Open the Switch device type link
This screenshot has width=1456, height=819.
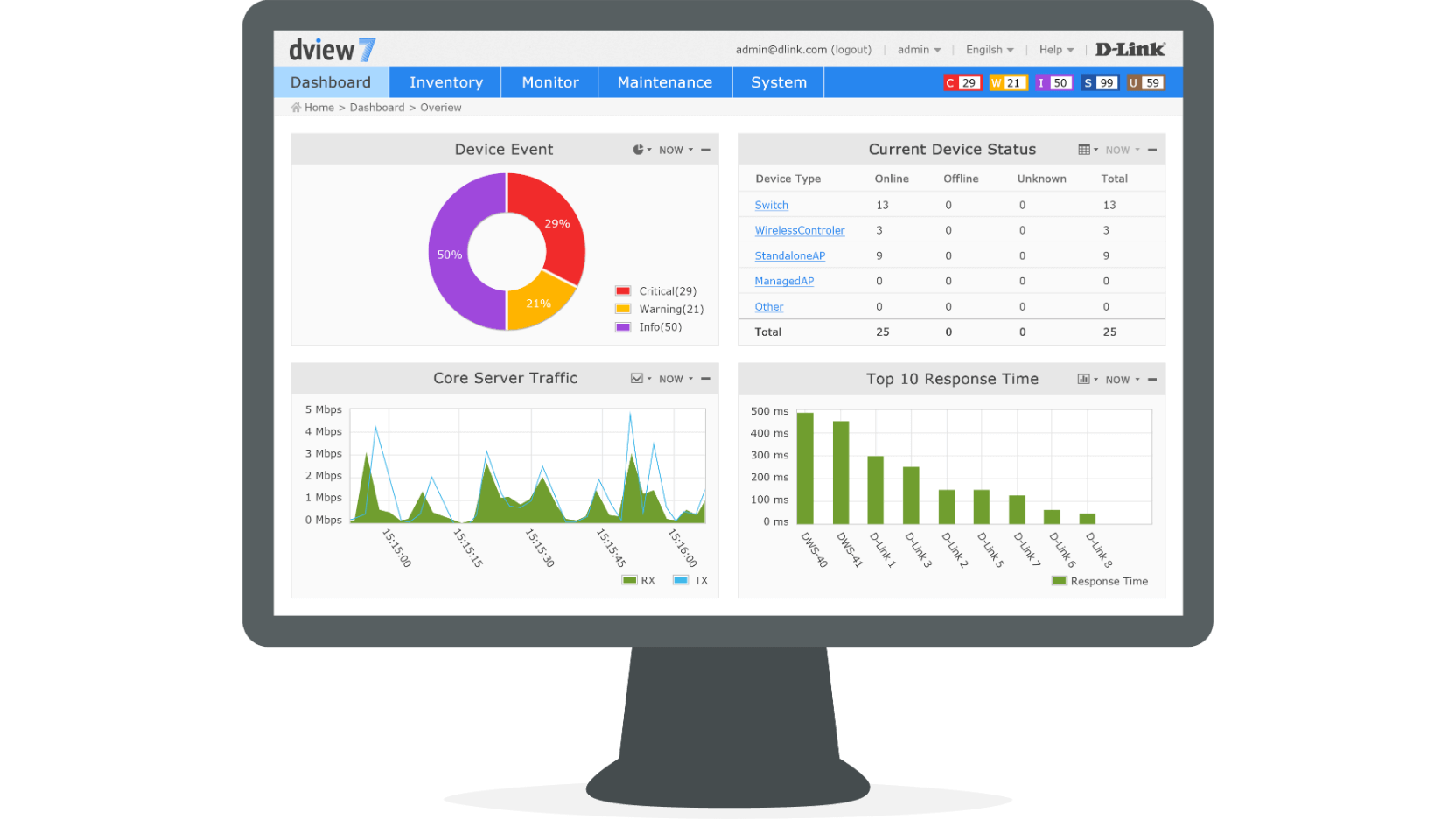coord(771,205)
